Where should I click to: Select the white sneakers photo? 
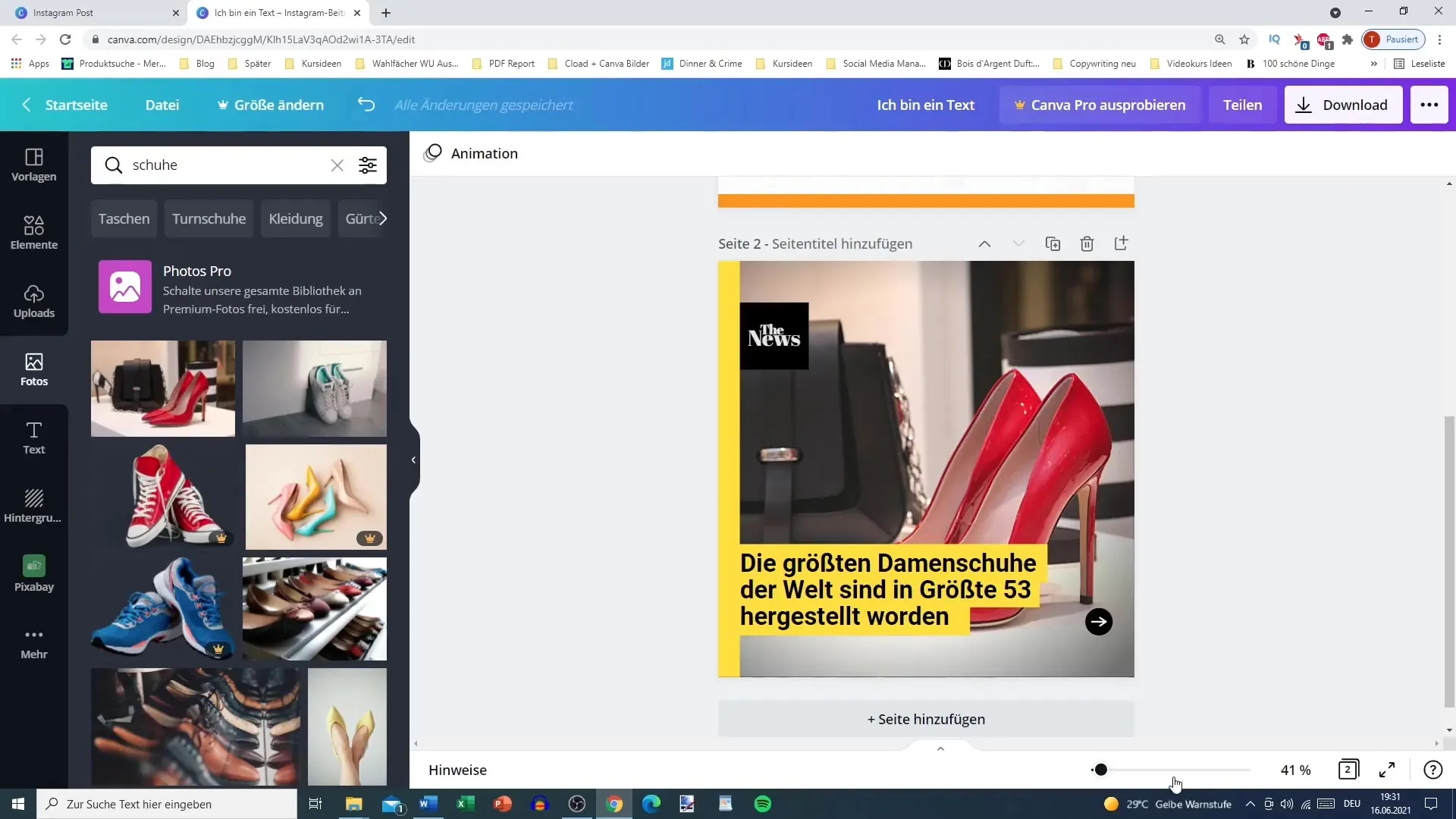point(315,388)
